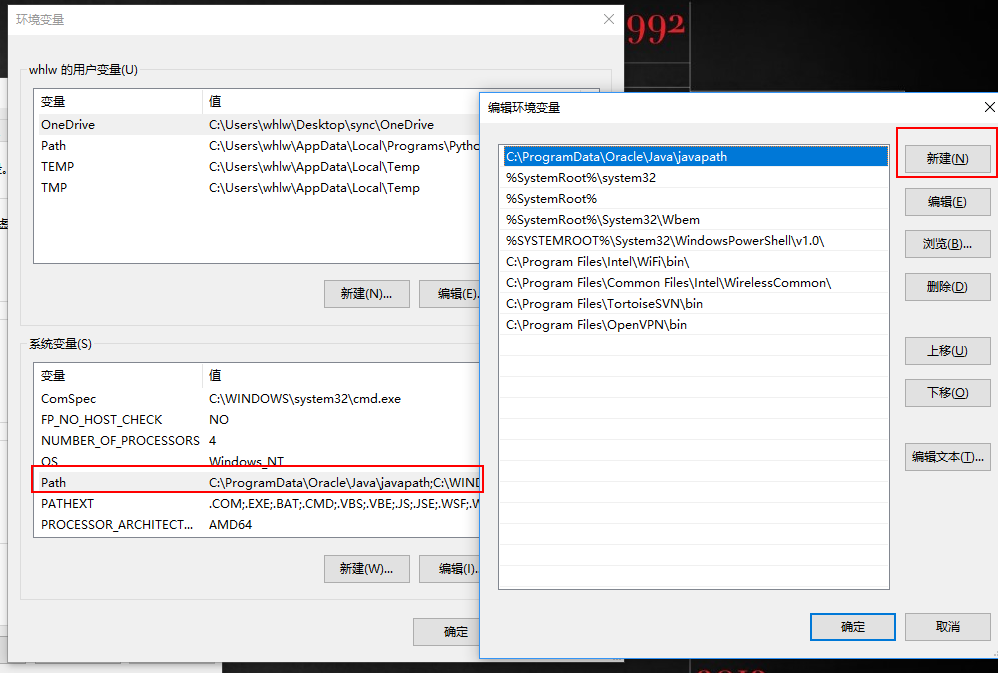
Task: Select PROCESSOR_ARCHITECT... system variable row
Action: pos(257,525)
